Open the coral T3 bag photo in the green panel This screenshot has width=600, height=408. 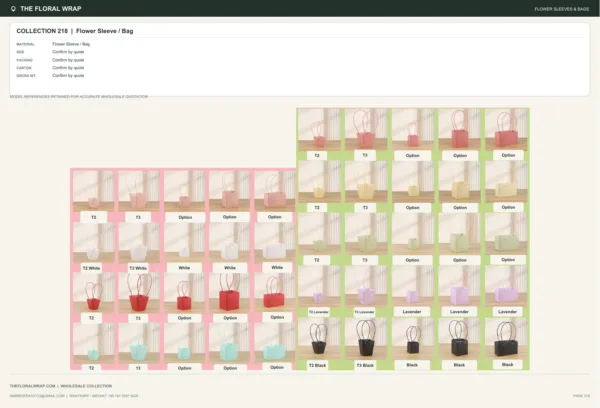click(x=366, y=129)
